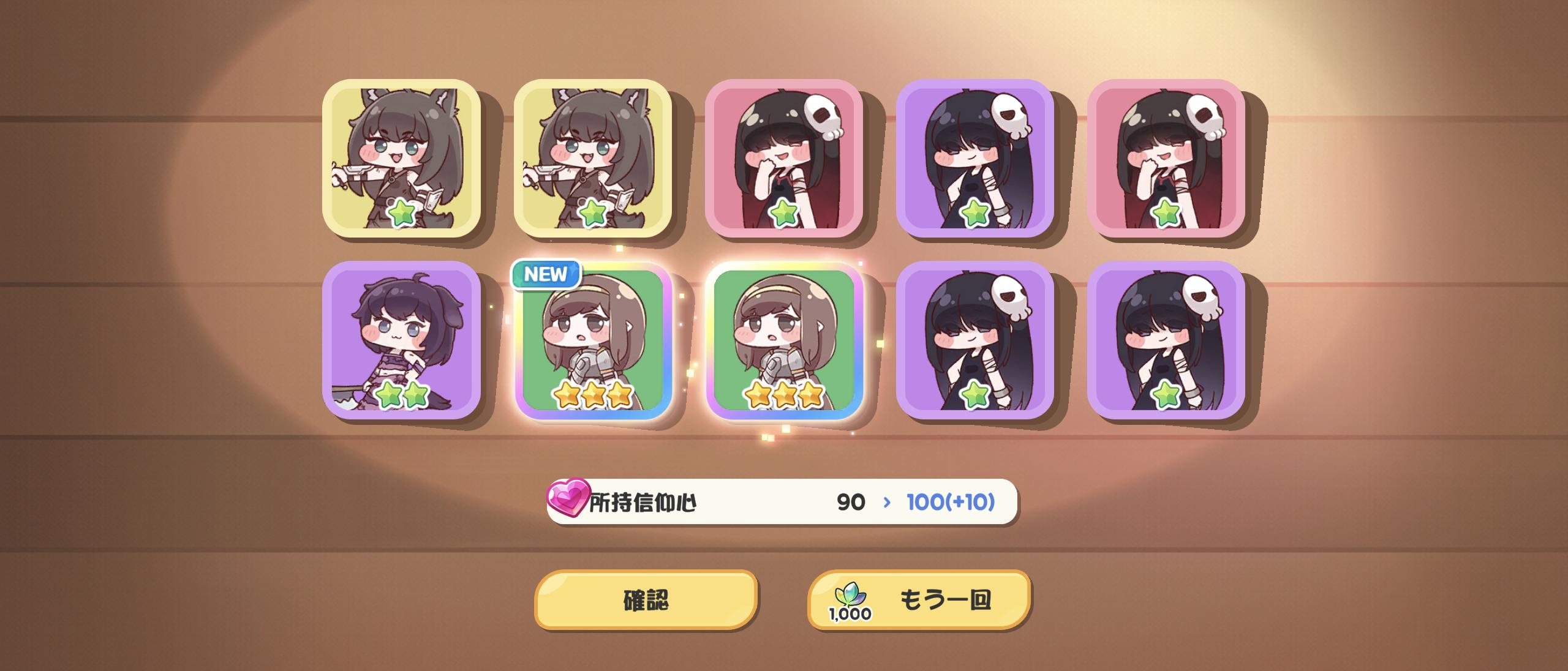
Task: Select the last bottom-row purple skull-girl card
Action: click(1166, 340)
